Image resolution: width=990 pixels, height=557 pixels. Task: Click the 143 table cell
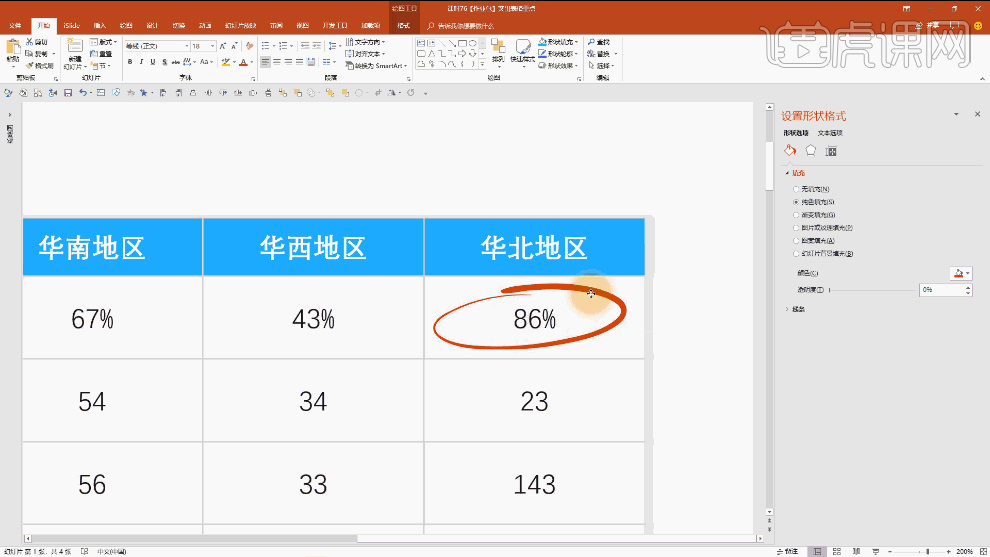[x=534, y=484]
